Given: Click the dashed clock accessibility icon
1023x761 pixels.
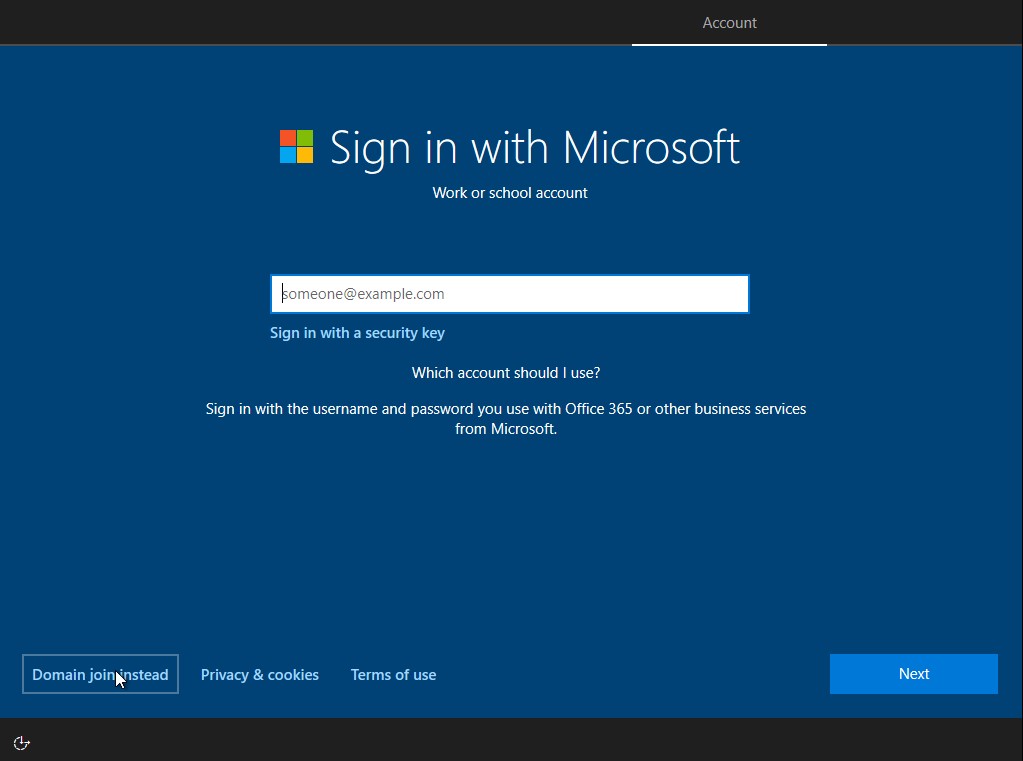Looking at the screenshot, I should tap(21, 743).
